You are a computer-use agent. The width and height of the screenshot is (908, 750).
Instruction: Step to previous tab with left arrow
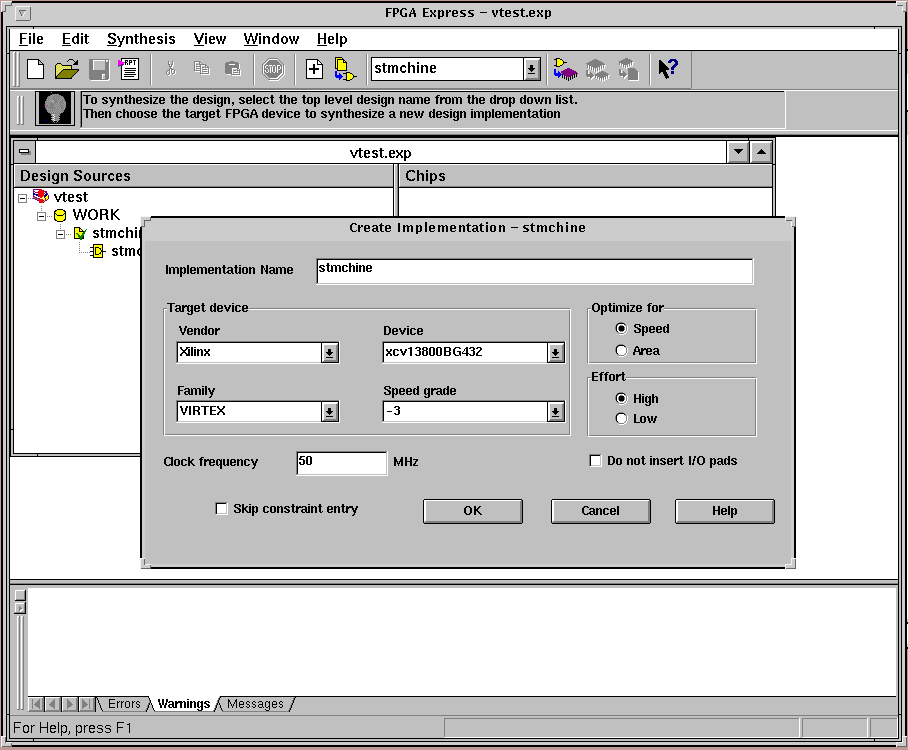pos(52,704)
